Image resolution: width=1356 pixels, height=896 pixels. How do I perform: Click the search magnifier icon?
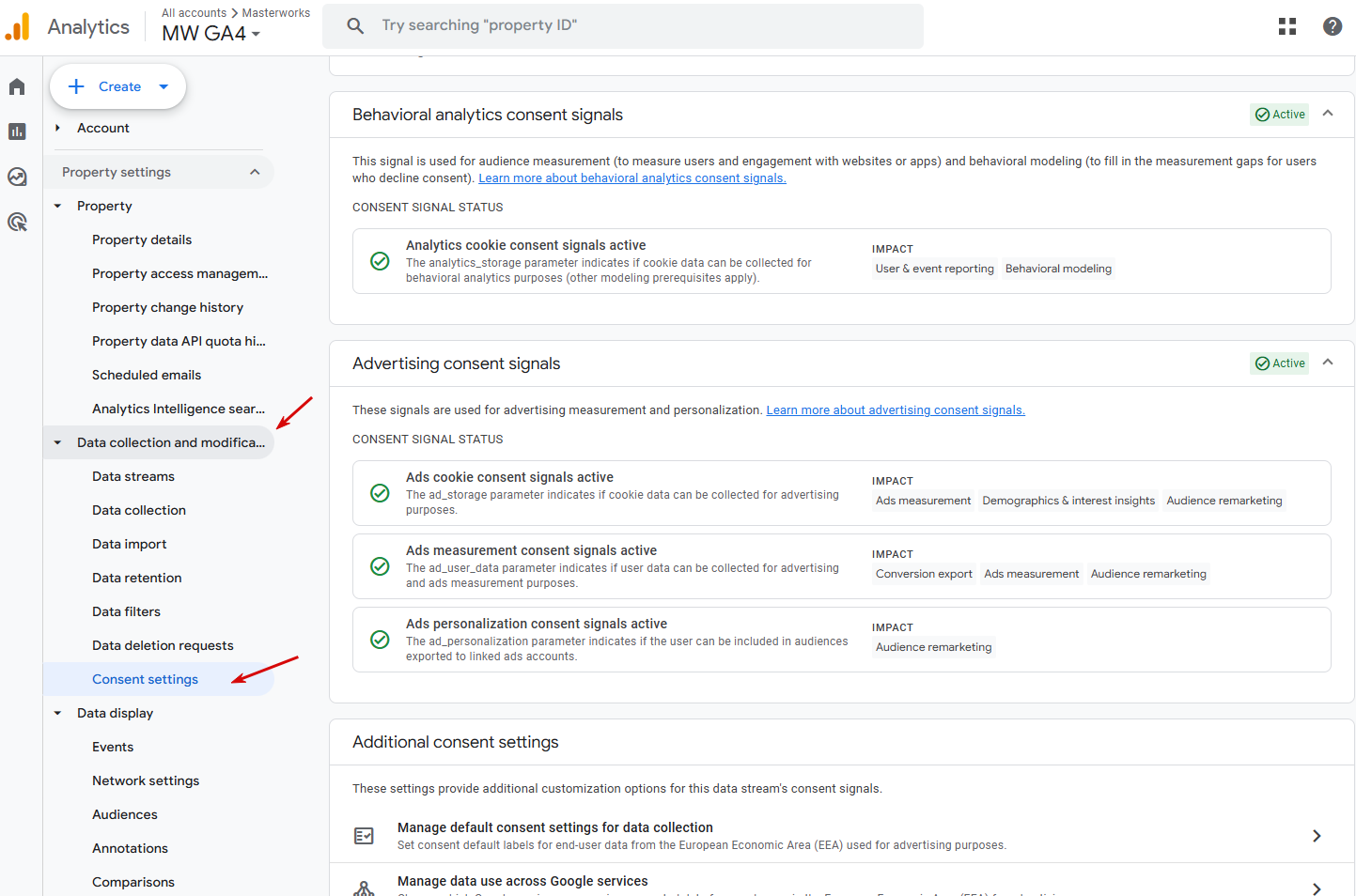click(x=355, y=25)
